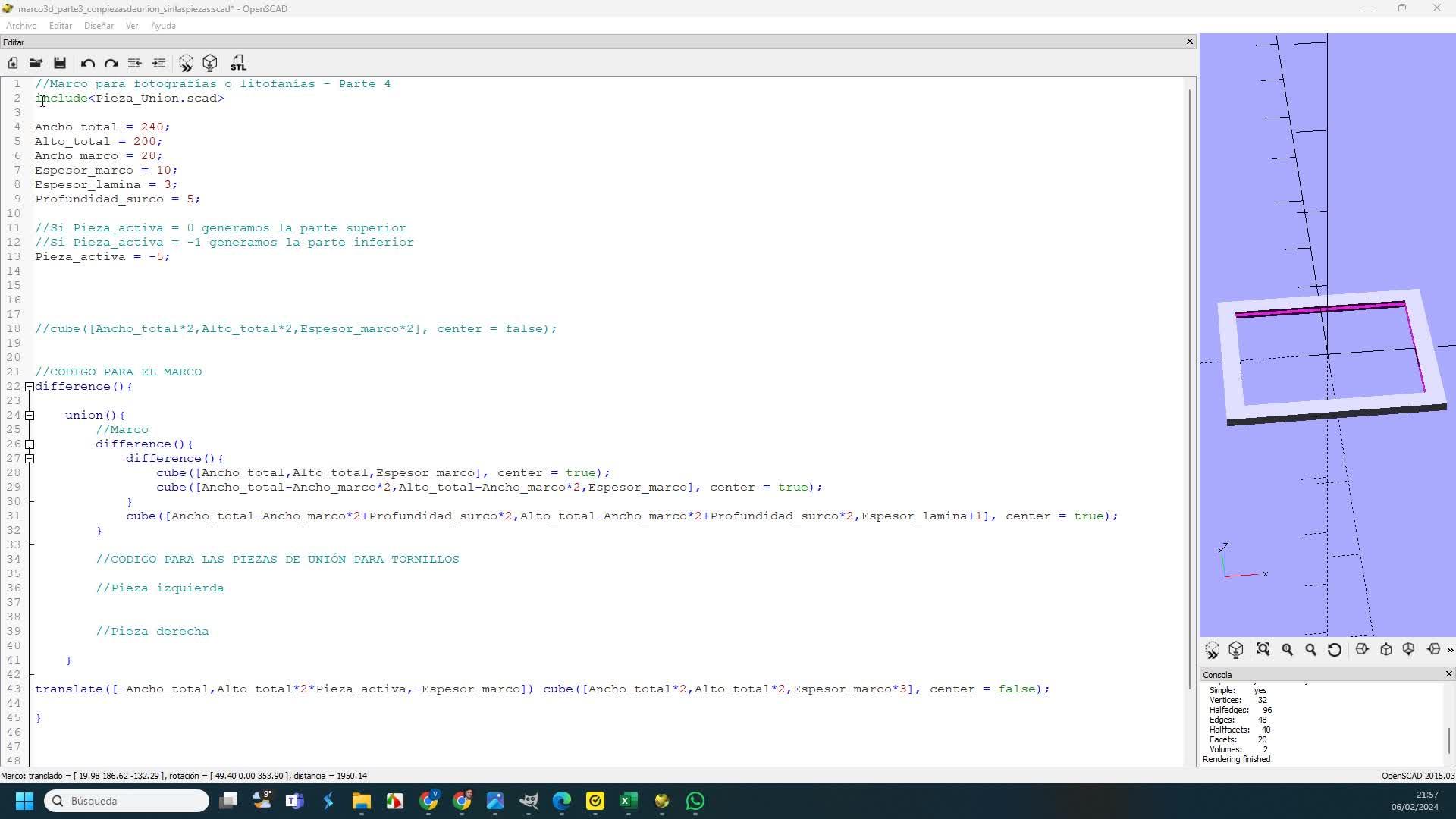1456x819 pixels.
Task: Click the Save file icon
Action: pyautogui.click(x=60, y=63)
